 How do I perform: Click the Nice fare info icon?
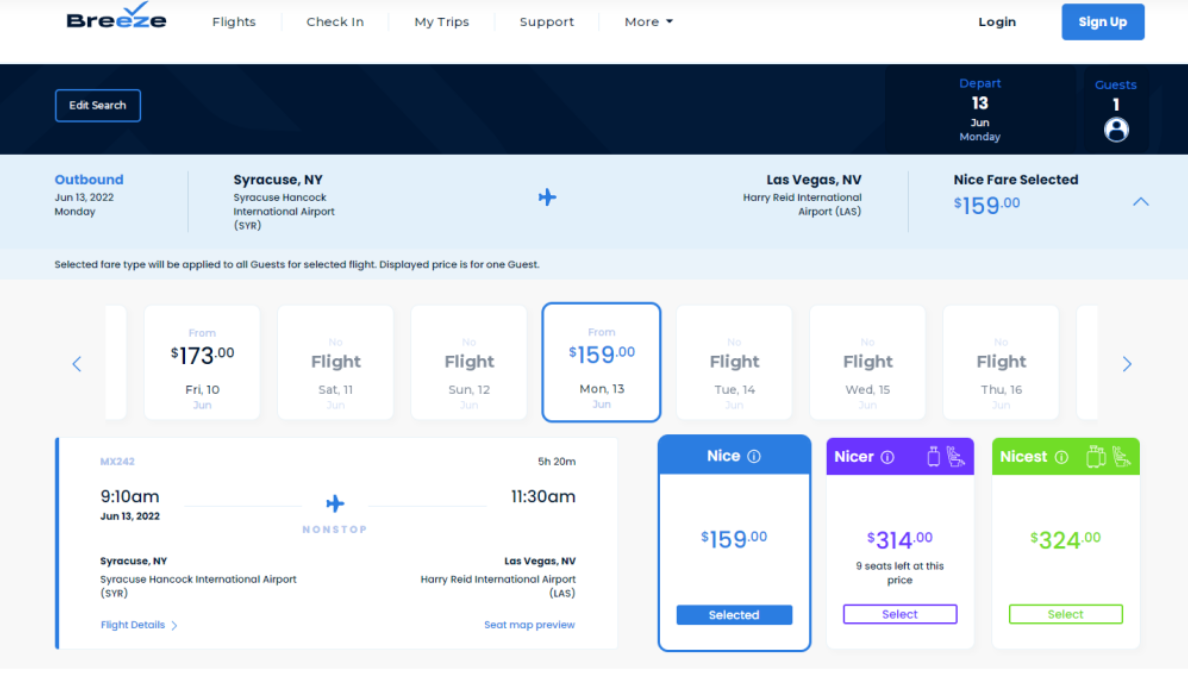tap(754, 457)
